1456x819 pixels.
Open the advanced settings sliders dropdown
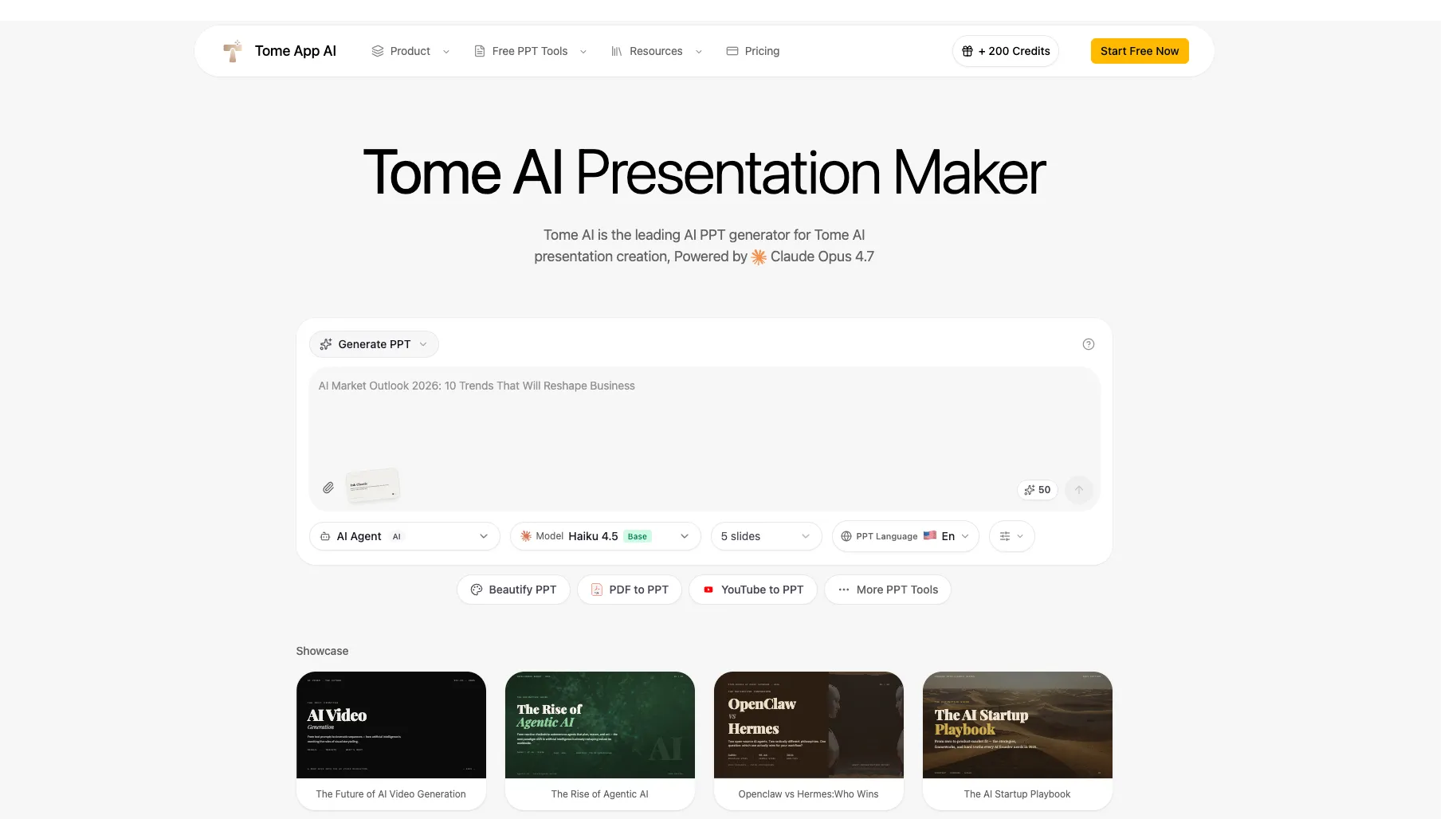click(x=1012, y=536)
